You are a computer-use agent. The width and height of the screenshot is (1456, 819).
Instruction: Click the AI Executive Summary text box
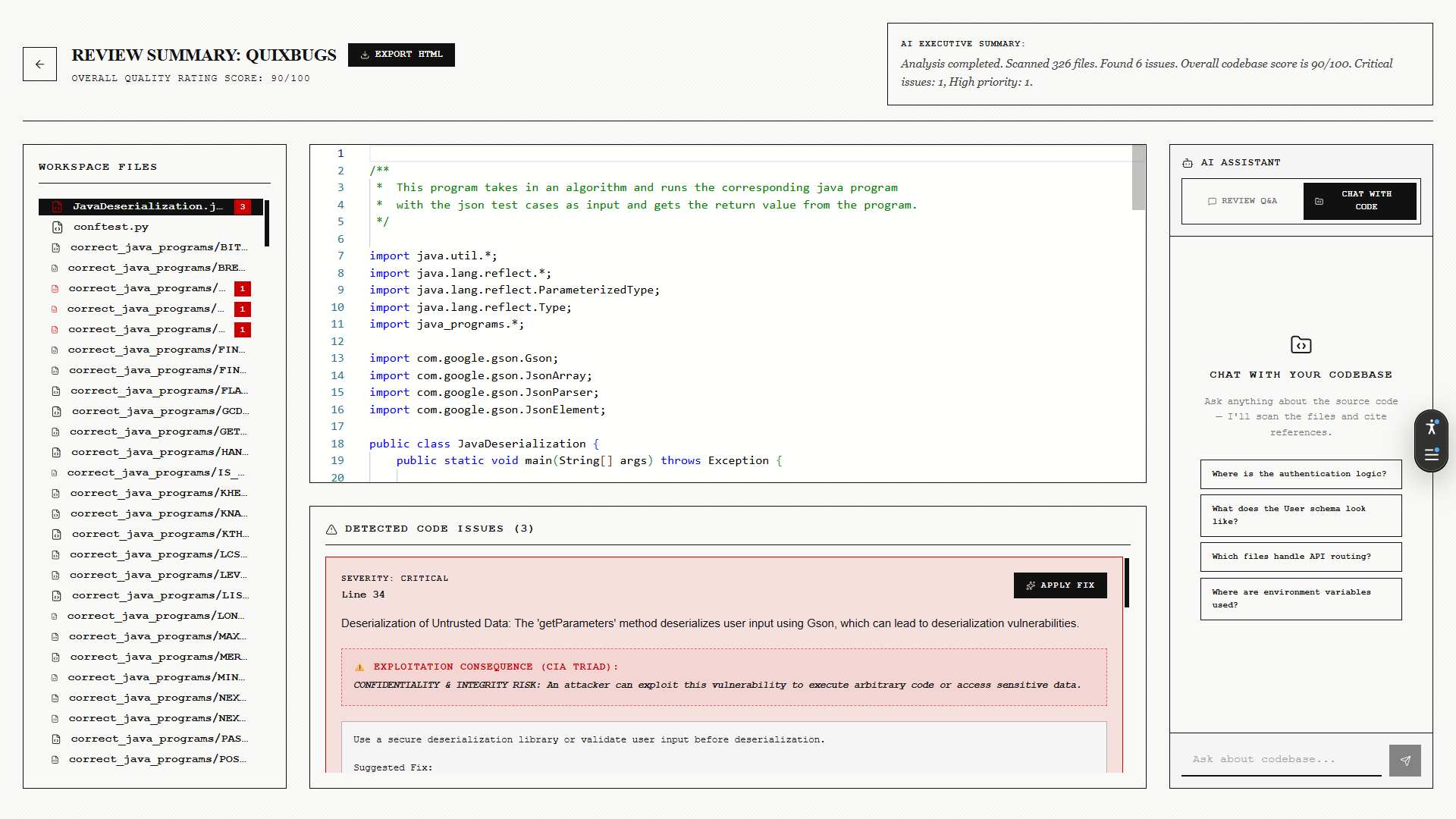point(1159,64)
